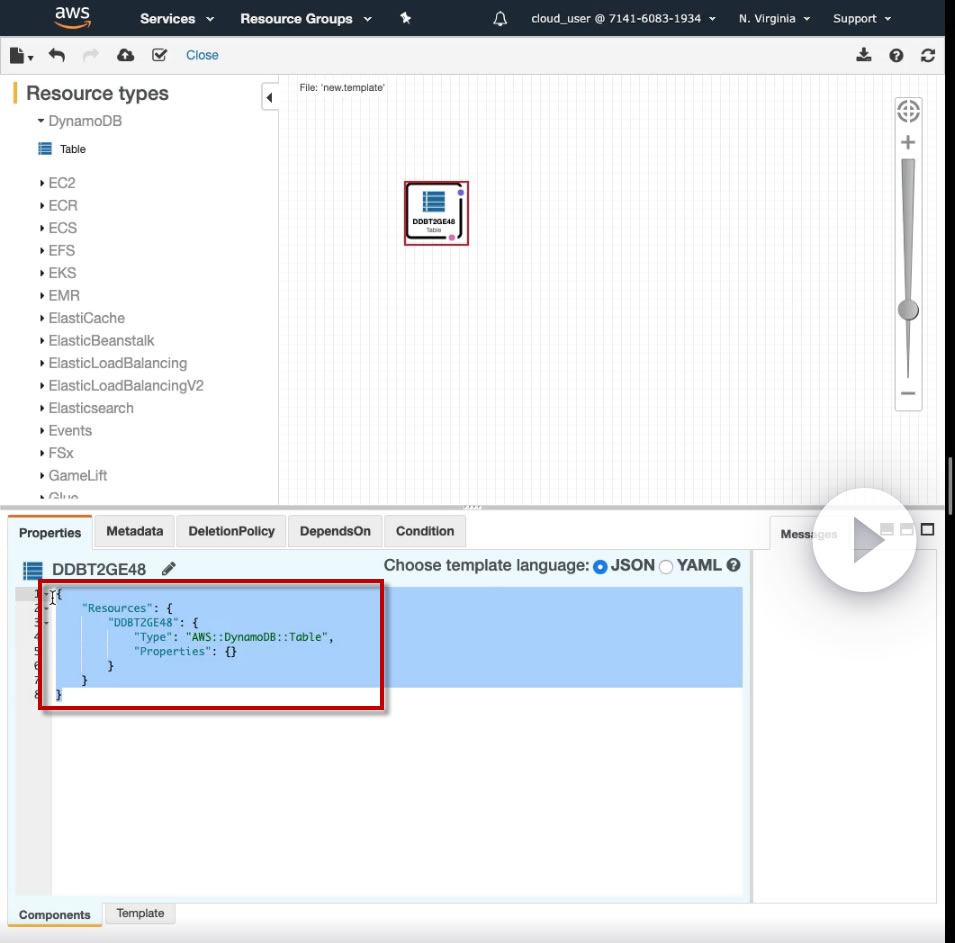Click the AWS logo
Viewport: 955px width, 943px height.
point(72,17)
